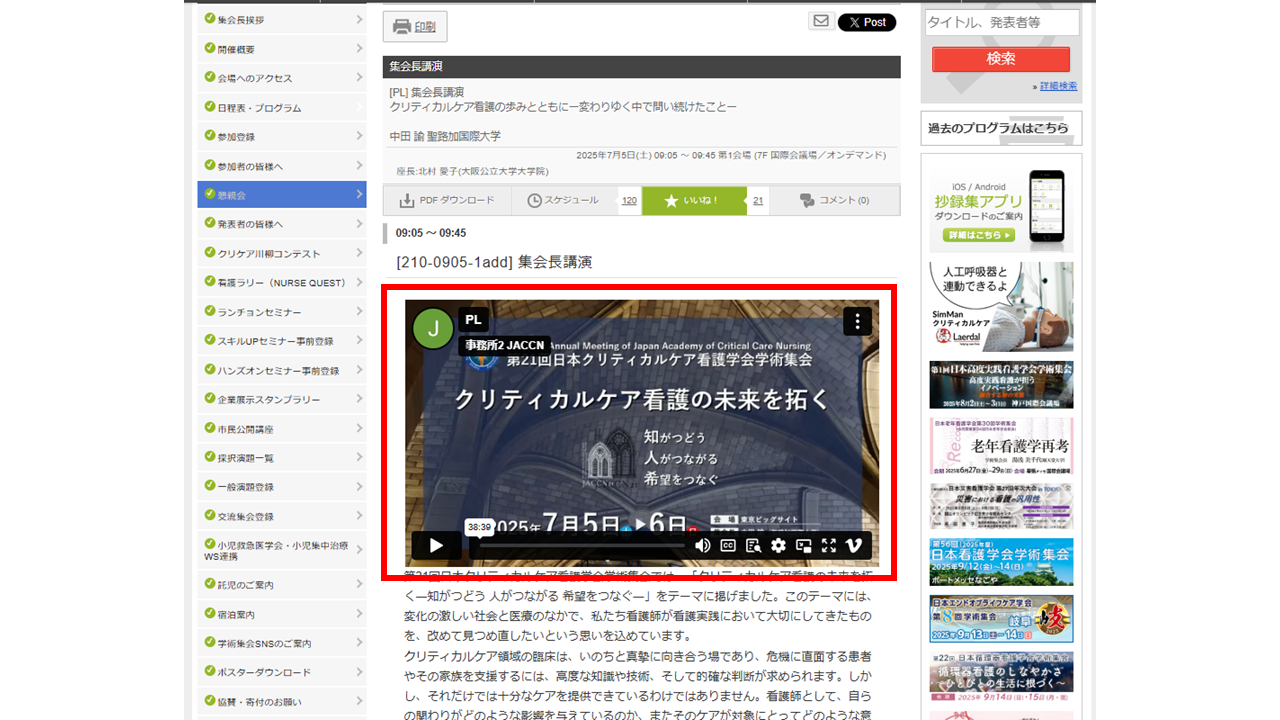Enter fullscreen mode in video player
1280x720 pixels.
tap(828, 545)
